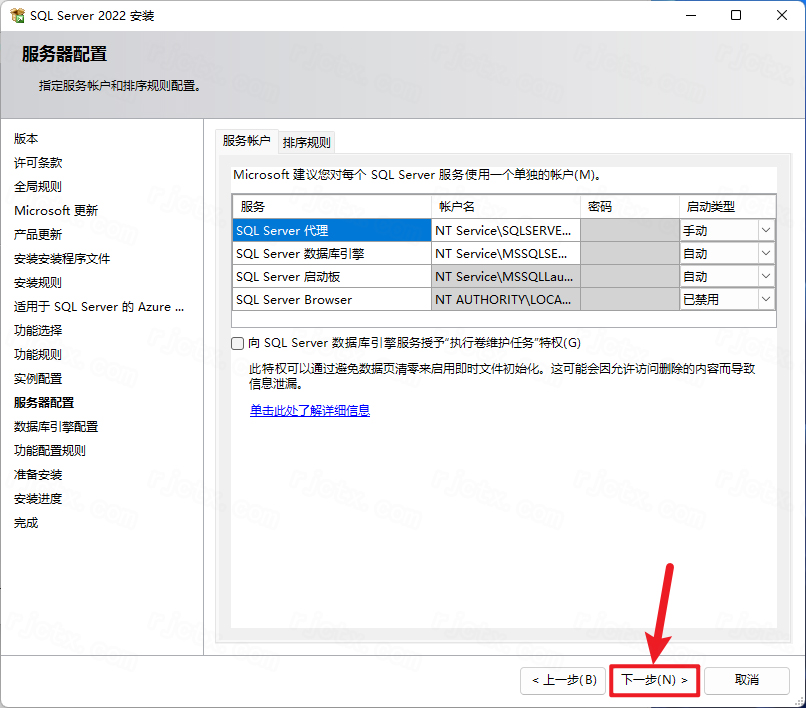The width and height of the screenshot is (806, 708).
Task: Click the 密码 column header
Action: [x=630, y=207]
